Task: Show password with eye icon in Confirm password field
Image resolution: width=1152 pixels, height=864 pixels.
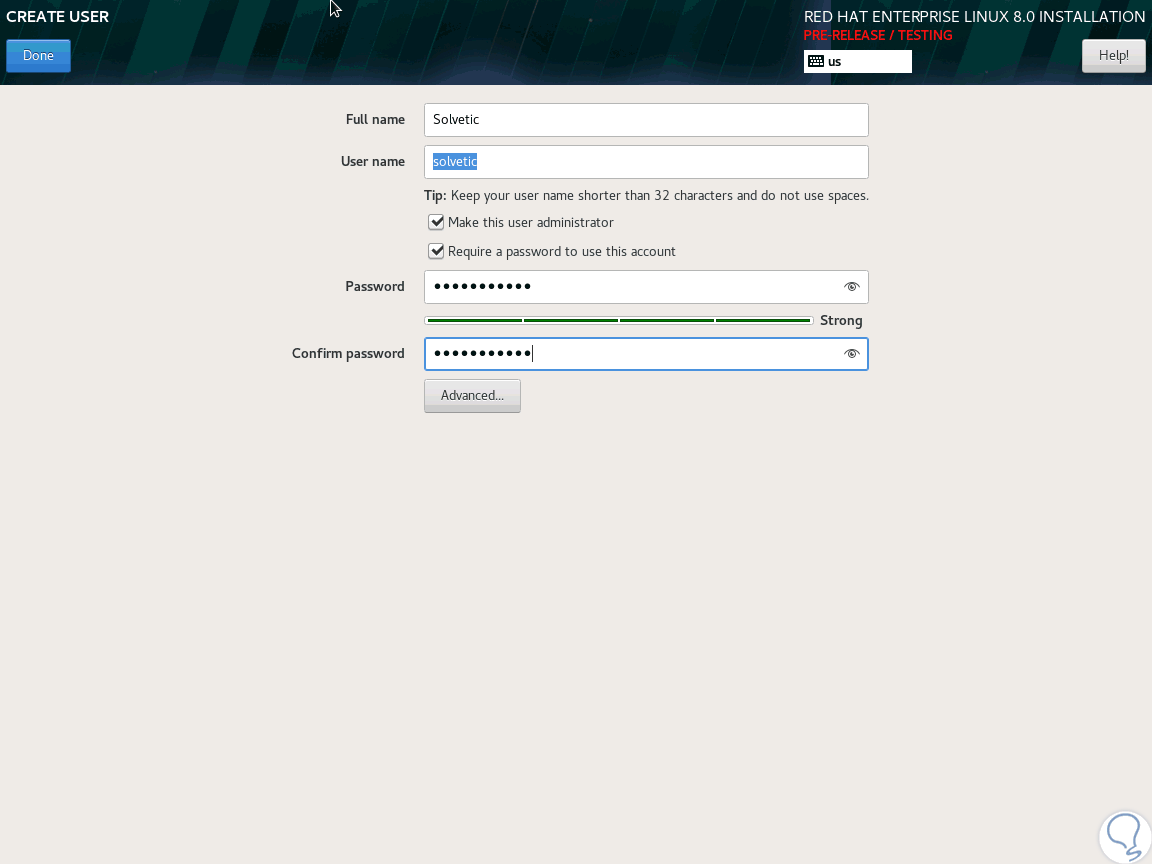Action: pos(851,353)
